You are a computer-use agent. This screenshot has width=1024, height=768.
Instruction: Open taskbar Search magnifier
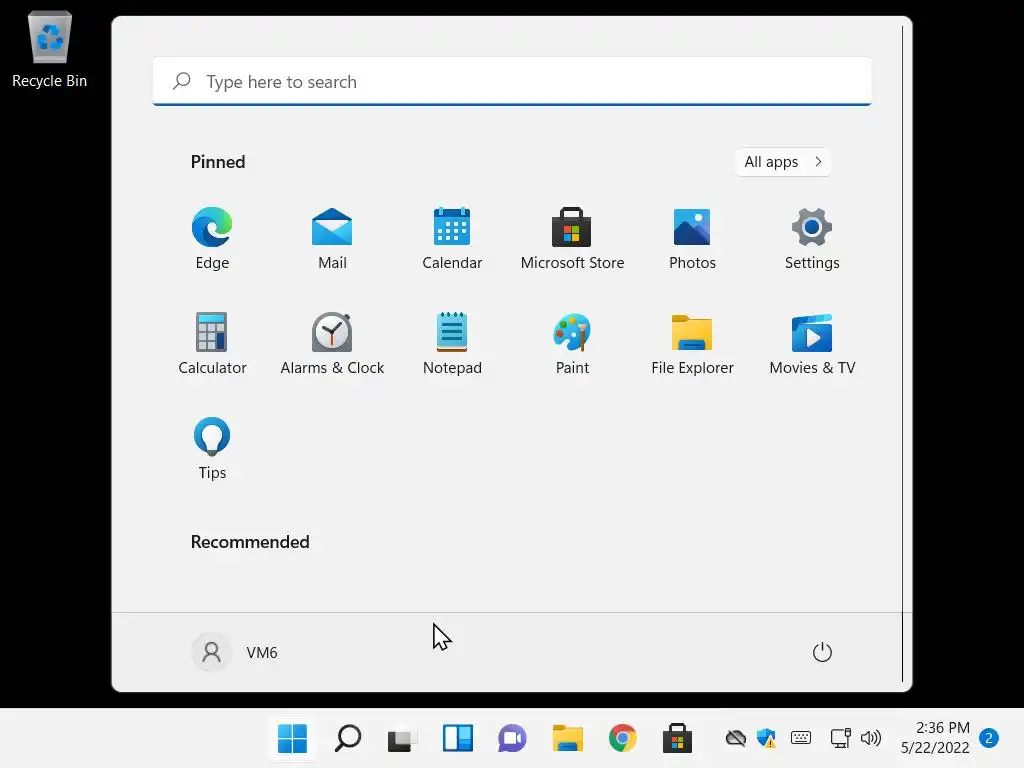point(347,739)
